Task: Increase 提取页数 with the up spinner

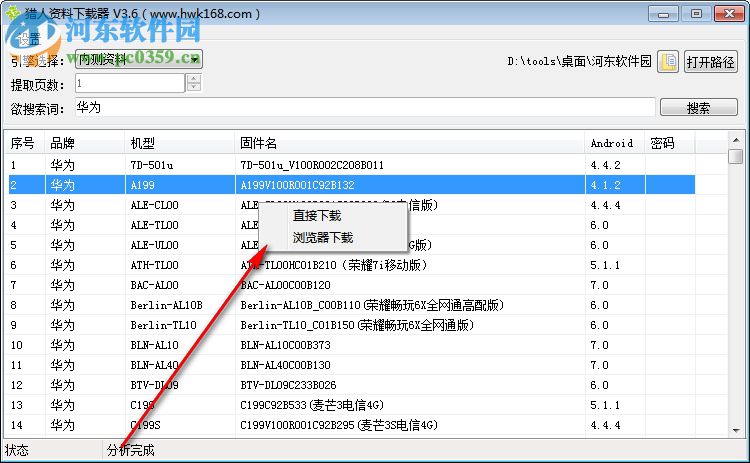Action: click(x=194, y=78)
